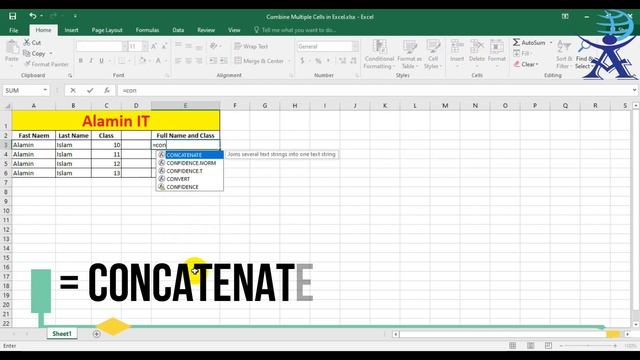Image resolution: width=640 pixels, height=360 pixels.
Task: Open the Data tab
Action: 178,30
